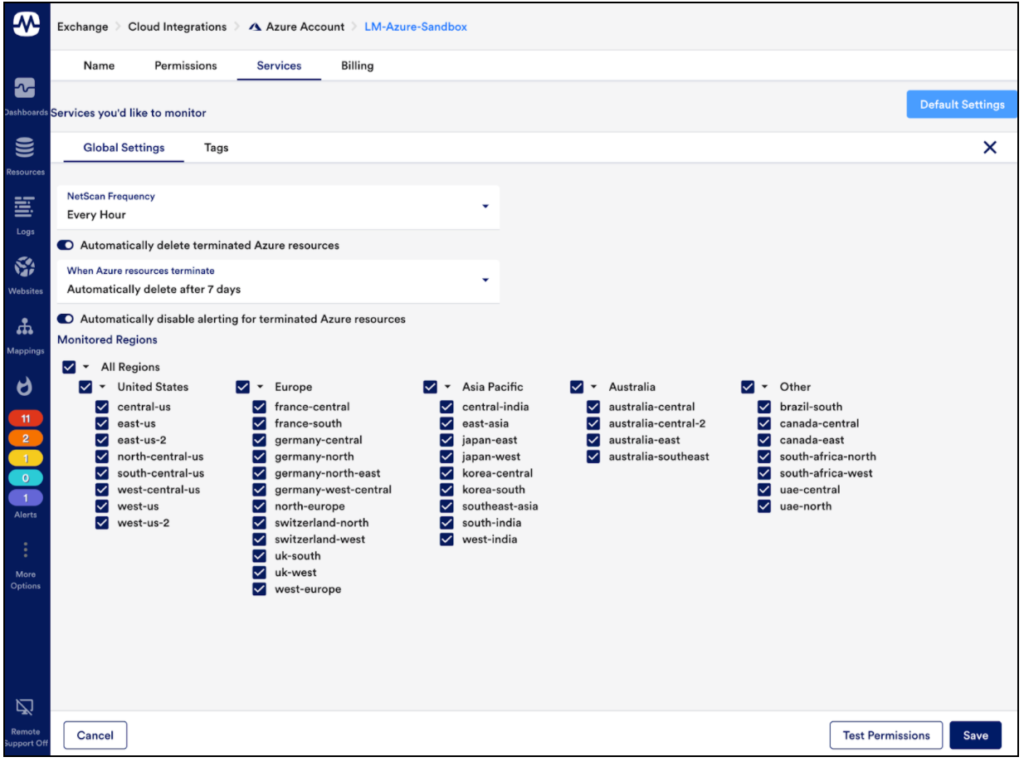Screen dimensions: 1024x762
Task: Open the Dashboards sidebar icon
Action: click(25, 87)
